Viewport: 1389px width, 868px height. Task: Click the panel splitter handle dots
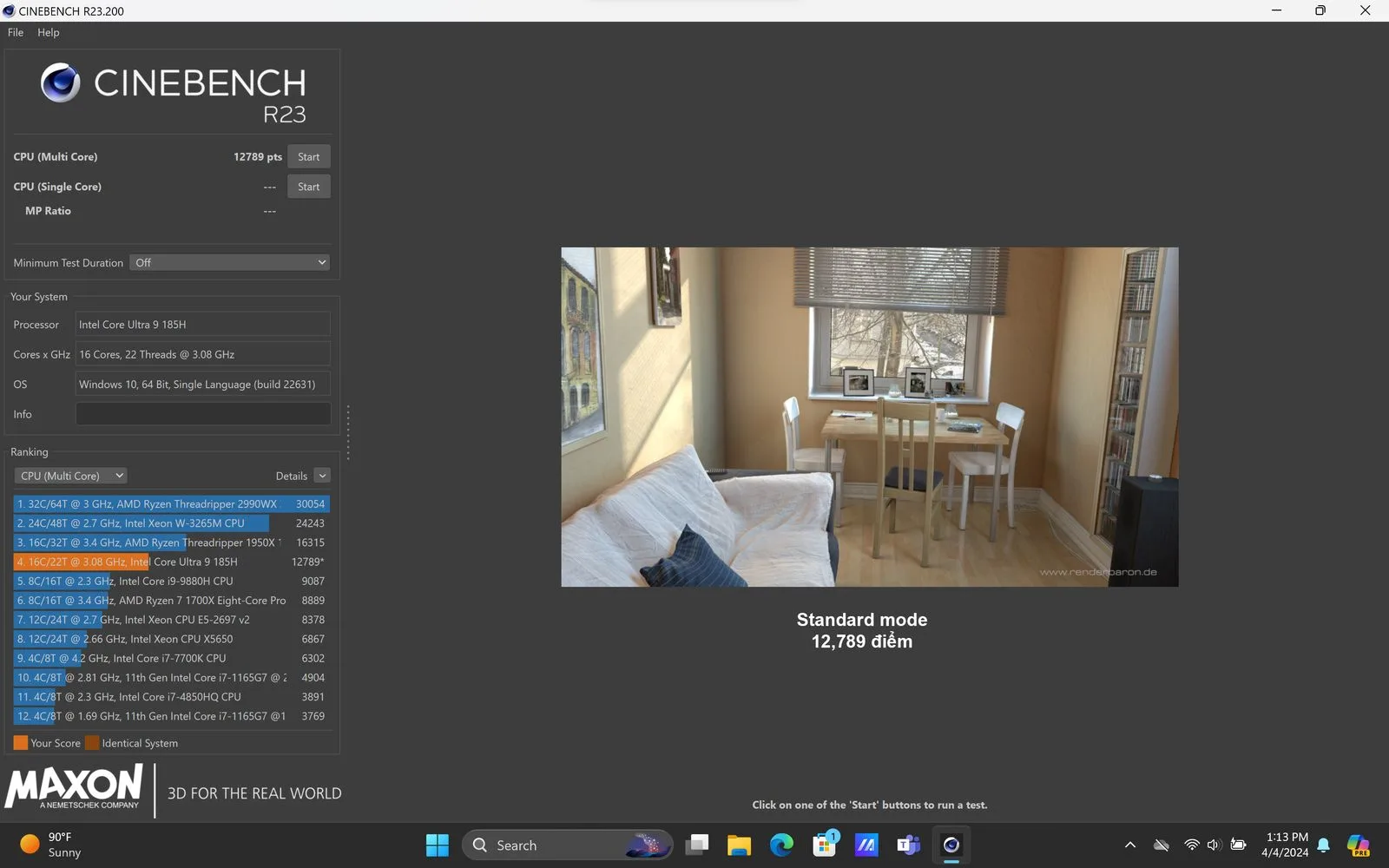348,432
